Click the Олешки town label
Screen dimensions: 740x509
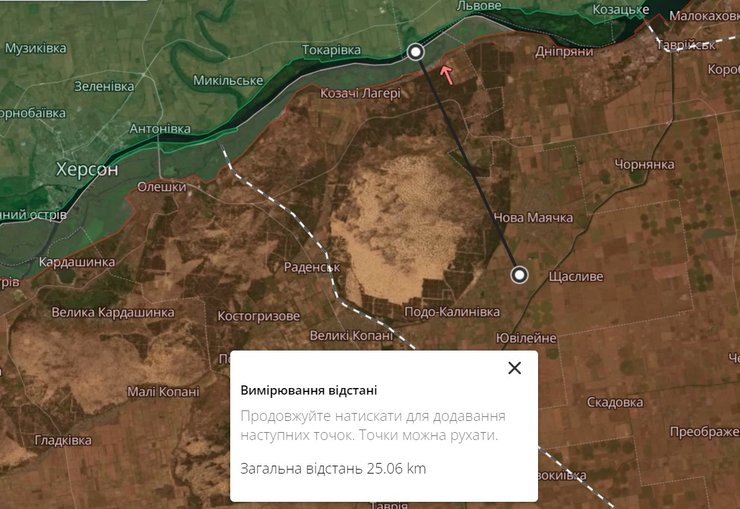pos(162,187)
